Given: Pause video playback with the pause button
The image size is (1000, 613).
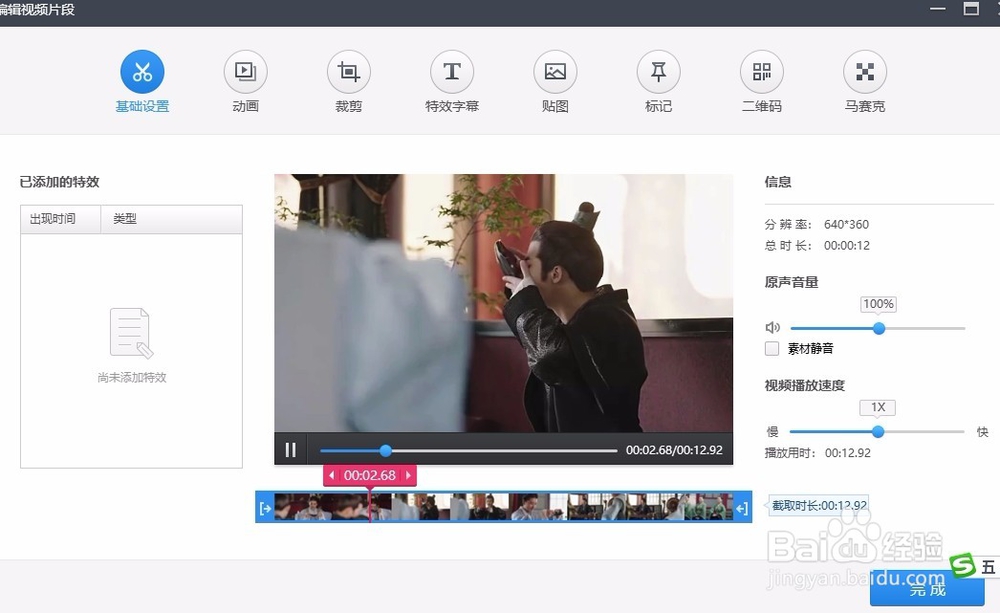Looking at the screenshot, I should (290, 449).
